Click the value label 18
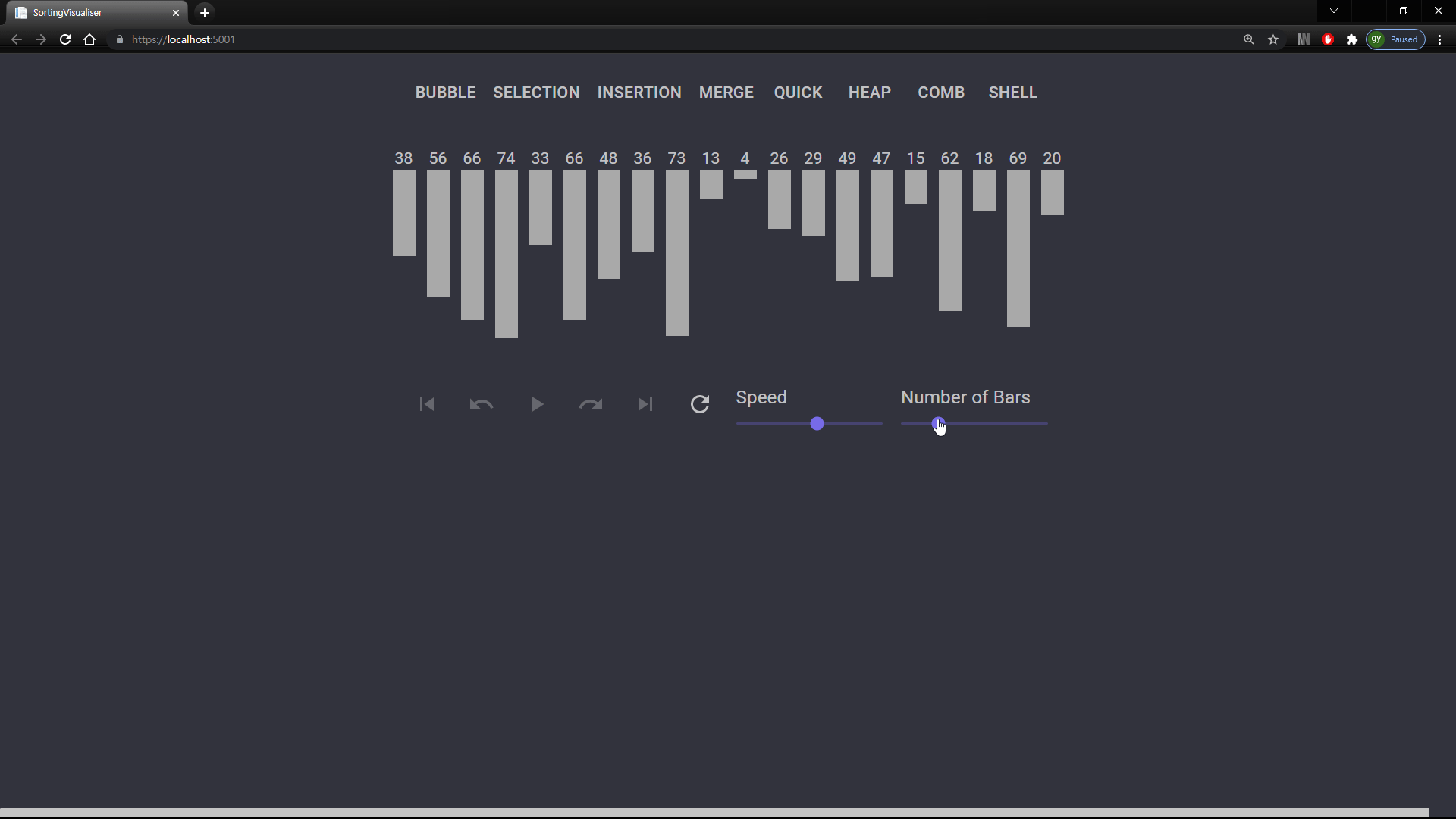 pyautogui.click(x=984, y=158)
